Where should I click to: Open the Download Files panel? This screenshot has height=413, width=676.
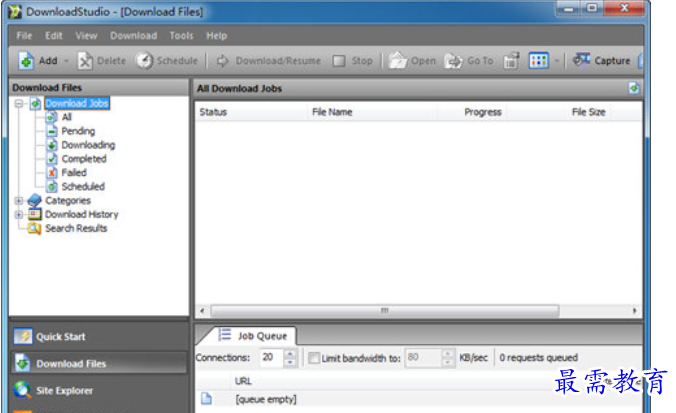click(x=99, y=363)
